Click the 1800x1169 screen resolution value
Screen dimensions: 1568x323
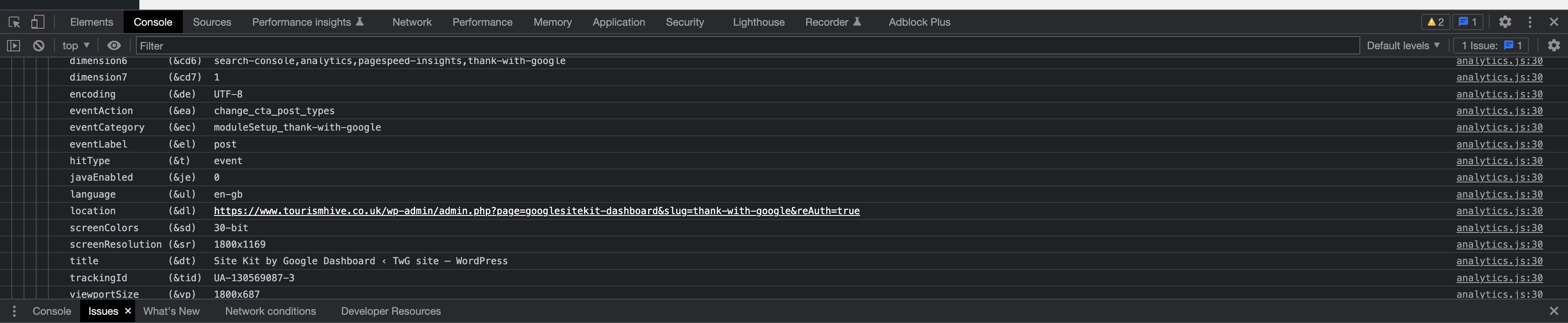pyautogui.click(x=239, y=245)
